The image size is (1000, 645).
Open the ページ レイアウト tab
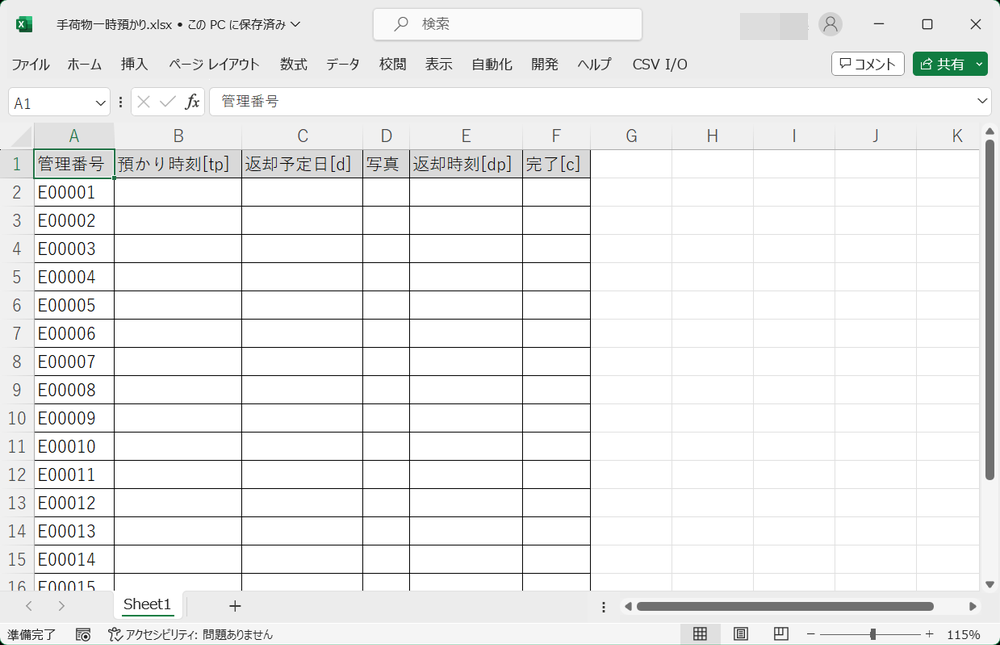[x=214, y=64]
